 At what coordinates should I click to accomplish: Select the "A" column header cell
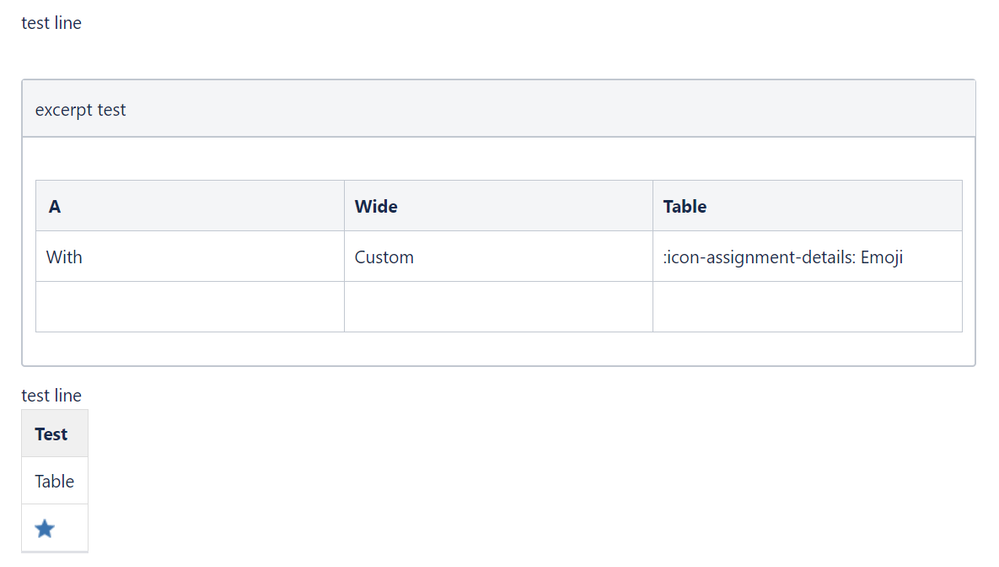(190, 206)
